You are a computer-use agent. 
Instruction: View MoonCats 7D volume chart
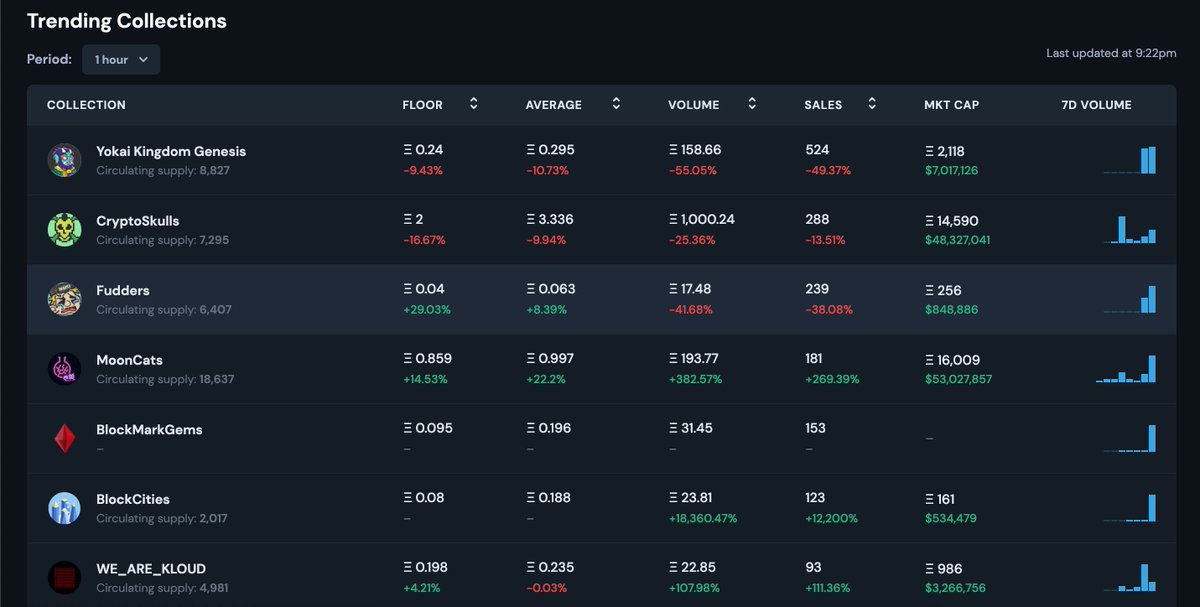[x=1125, y=368]
